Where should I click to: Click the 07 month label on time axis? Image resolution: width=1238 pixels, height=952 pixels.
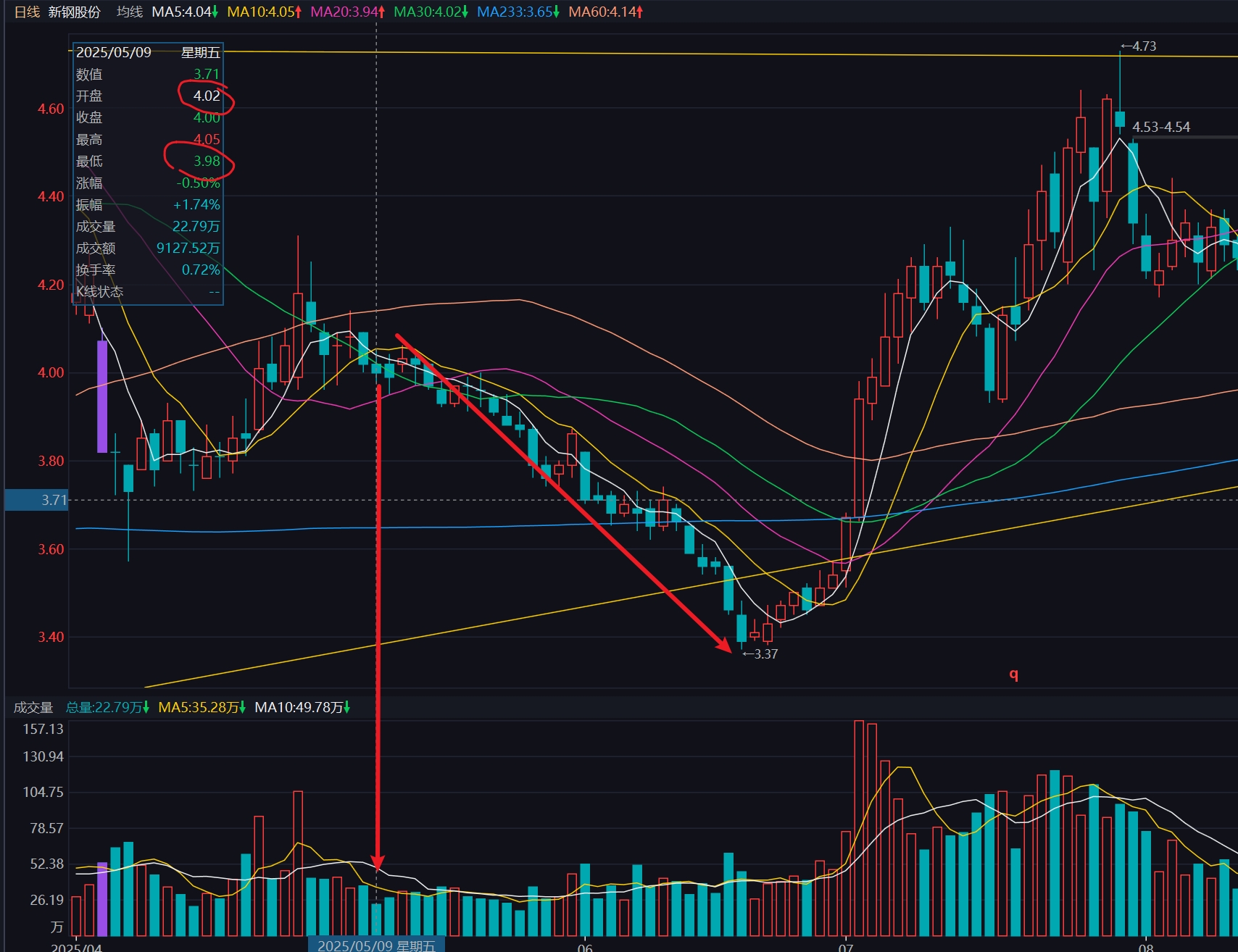(846, 947)
